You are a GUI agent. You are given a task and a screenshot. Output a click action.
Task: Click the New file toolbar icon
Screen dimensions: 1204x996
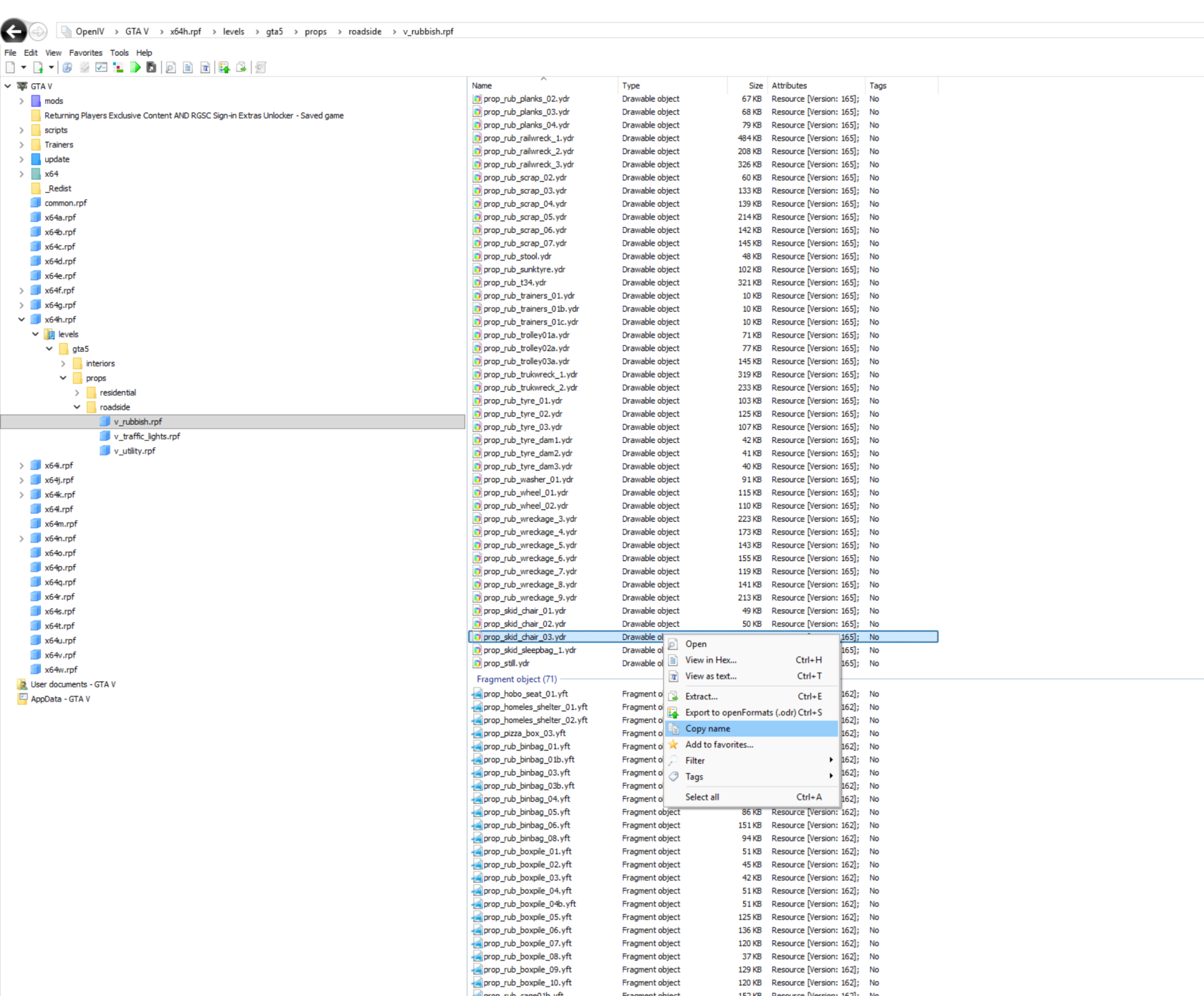[x=10, y=67]
